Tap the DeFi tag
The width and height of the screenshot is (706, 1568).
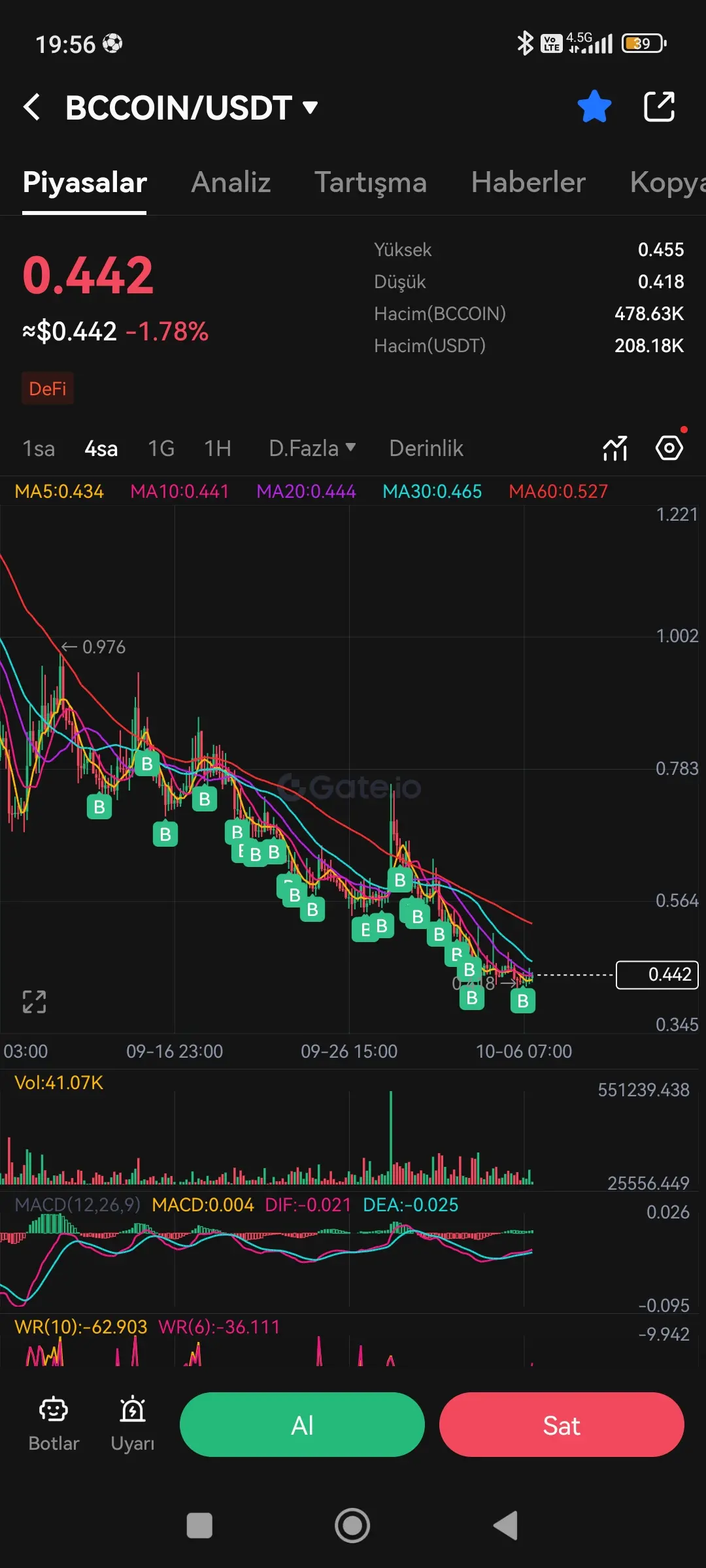48,389
